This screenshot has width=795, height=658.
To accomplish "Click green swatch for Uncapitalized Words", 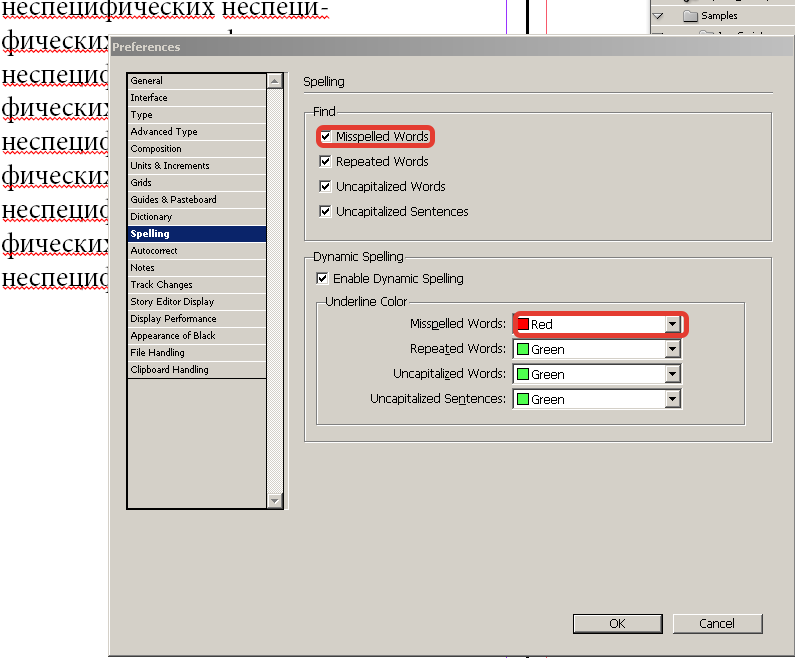I will coord(523,374).
